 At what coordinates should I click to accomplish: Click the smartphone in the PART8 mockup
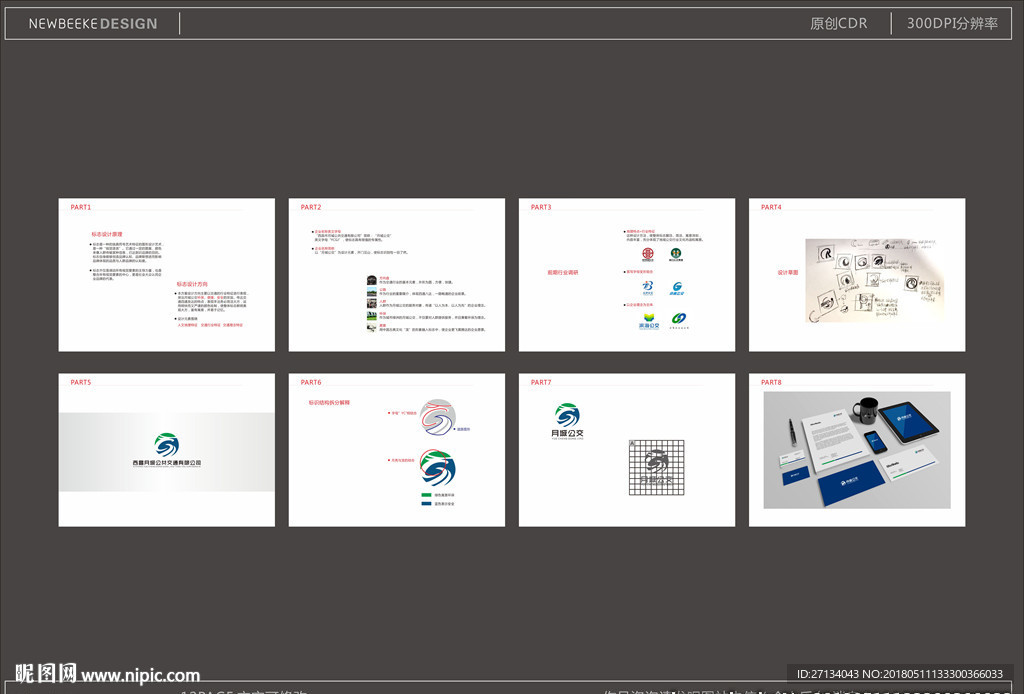click(x=874, y=442)
